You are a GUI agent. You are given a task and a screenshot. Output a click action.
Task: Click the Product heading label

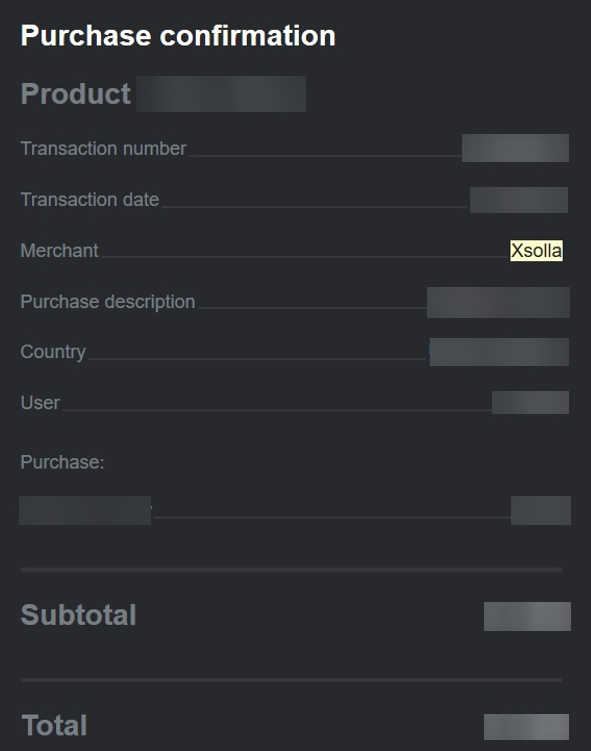pyautogui.click(x=76, y=93)
